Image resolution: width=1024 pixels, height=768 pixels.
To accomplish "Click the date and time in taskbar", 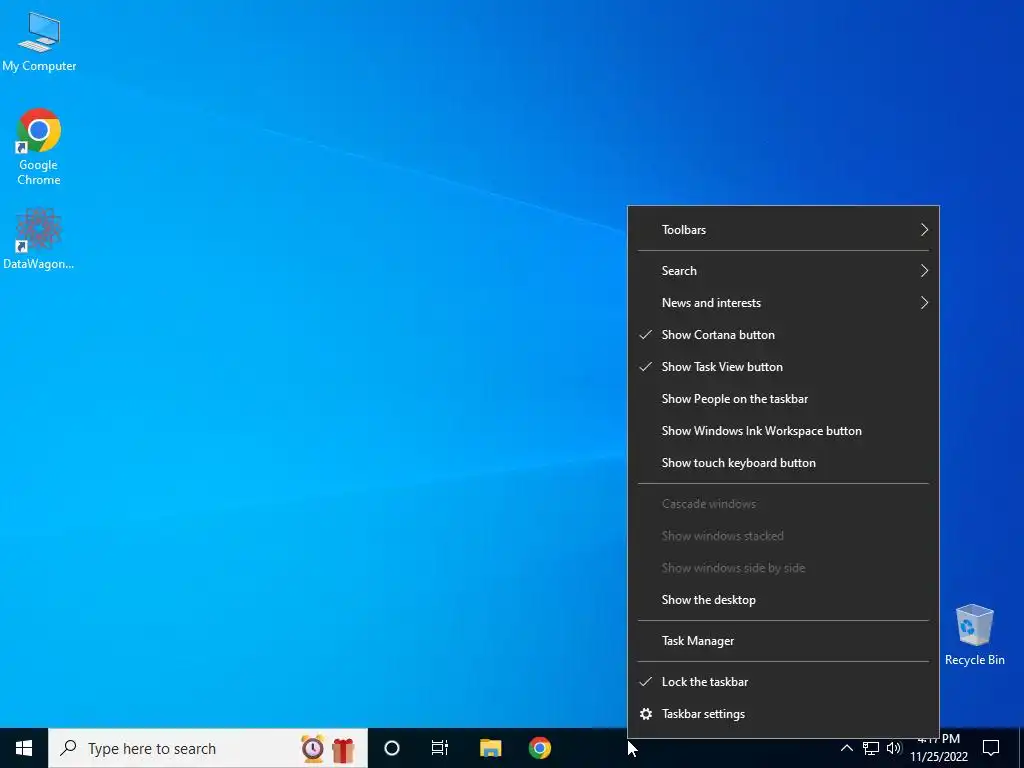I will click(x=939, y=748).
